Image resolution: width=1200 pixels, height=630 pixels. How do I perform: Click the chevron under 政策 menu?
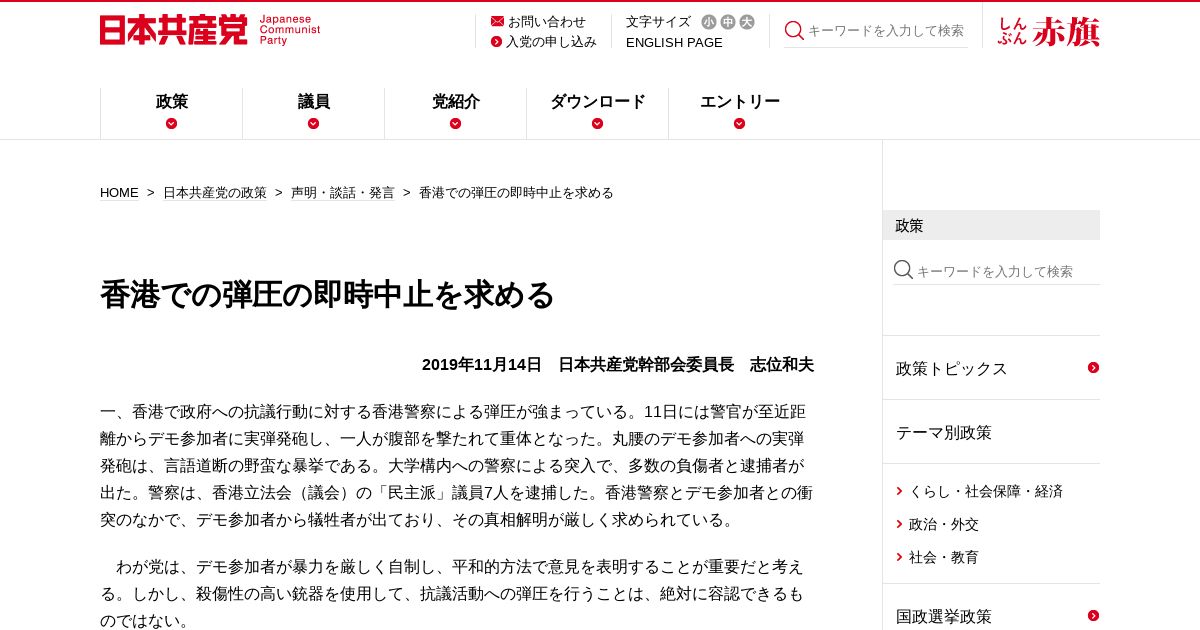point(172,124)
